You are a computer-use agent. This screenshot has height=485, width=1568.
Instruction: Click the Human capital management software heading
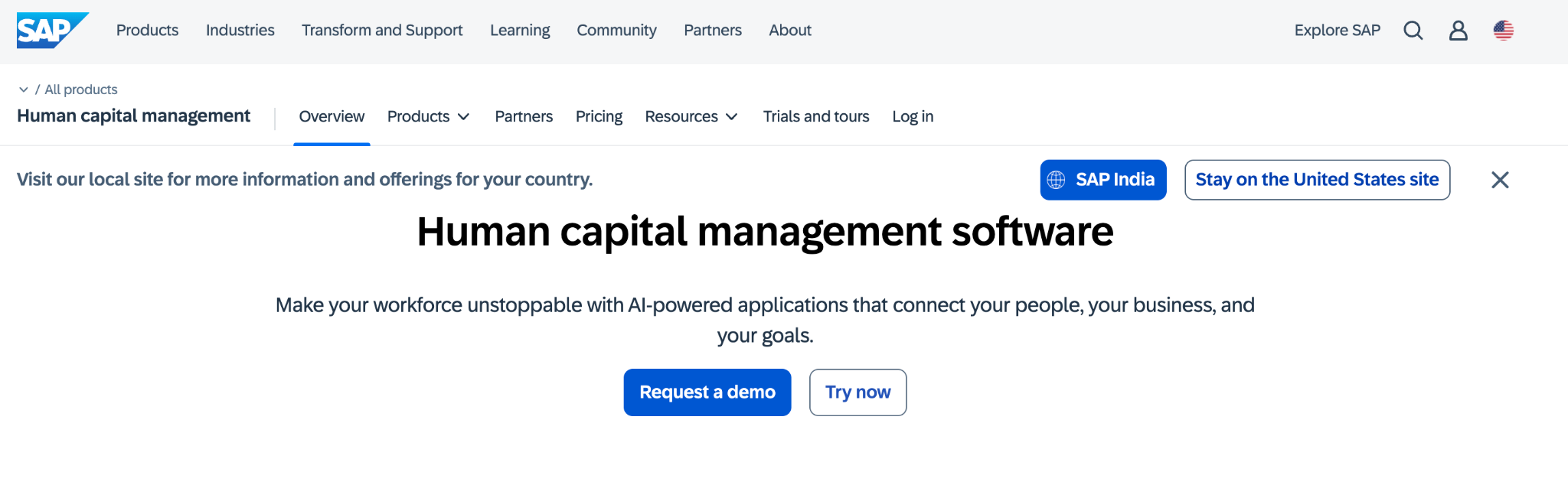(765, 232)
